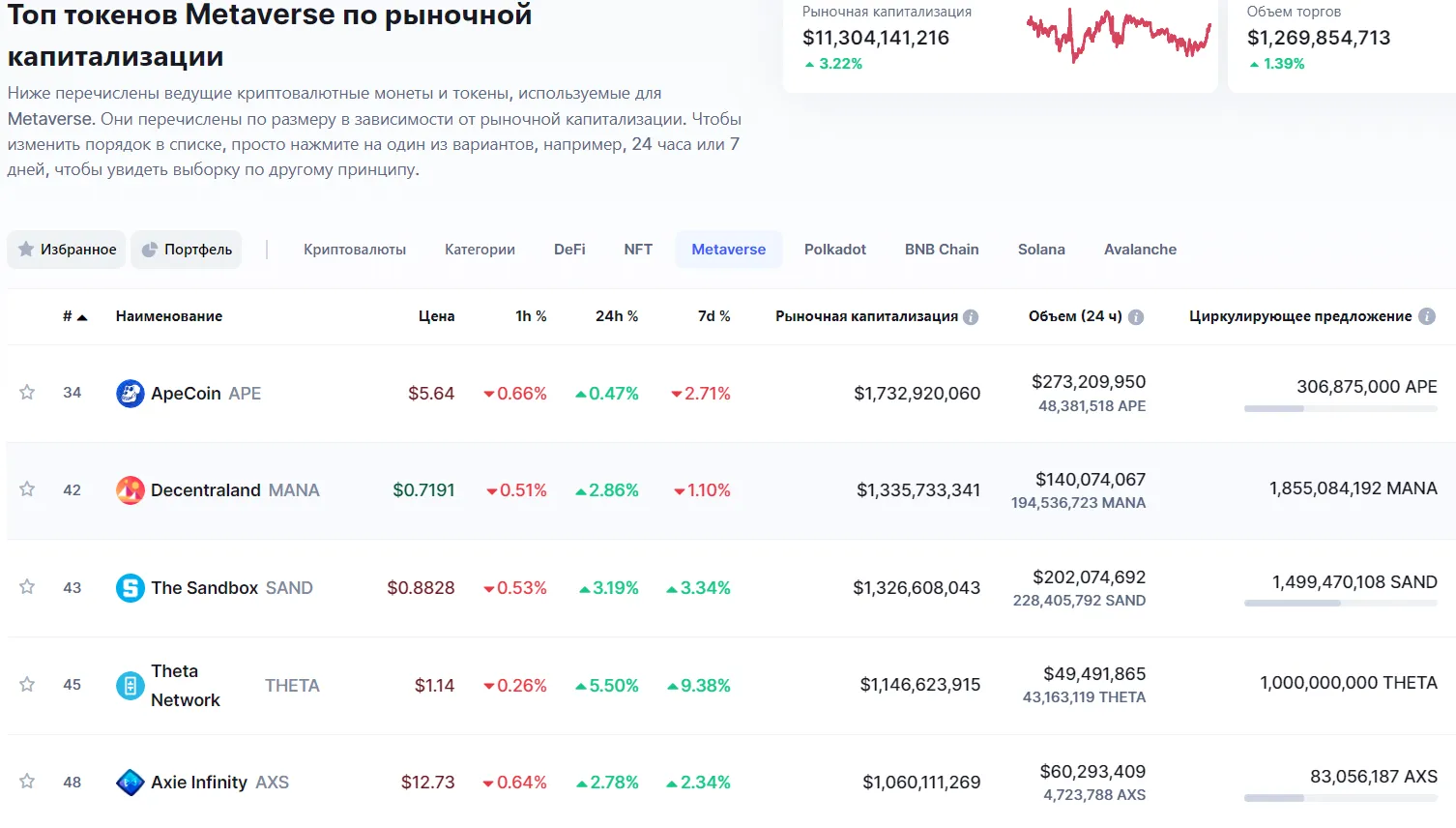This screenshot has width=1456, height=828.
Task: Sort by 24h % column header
Action: 617,316
